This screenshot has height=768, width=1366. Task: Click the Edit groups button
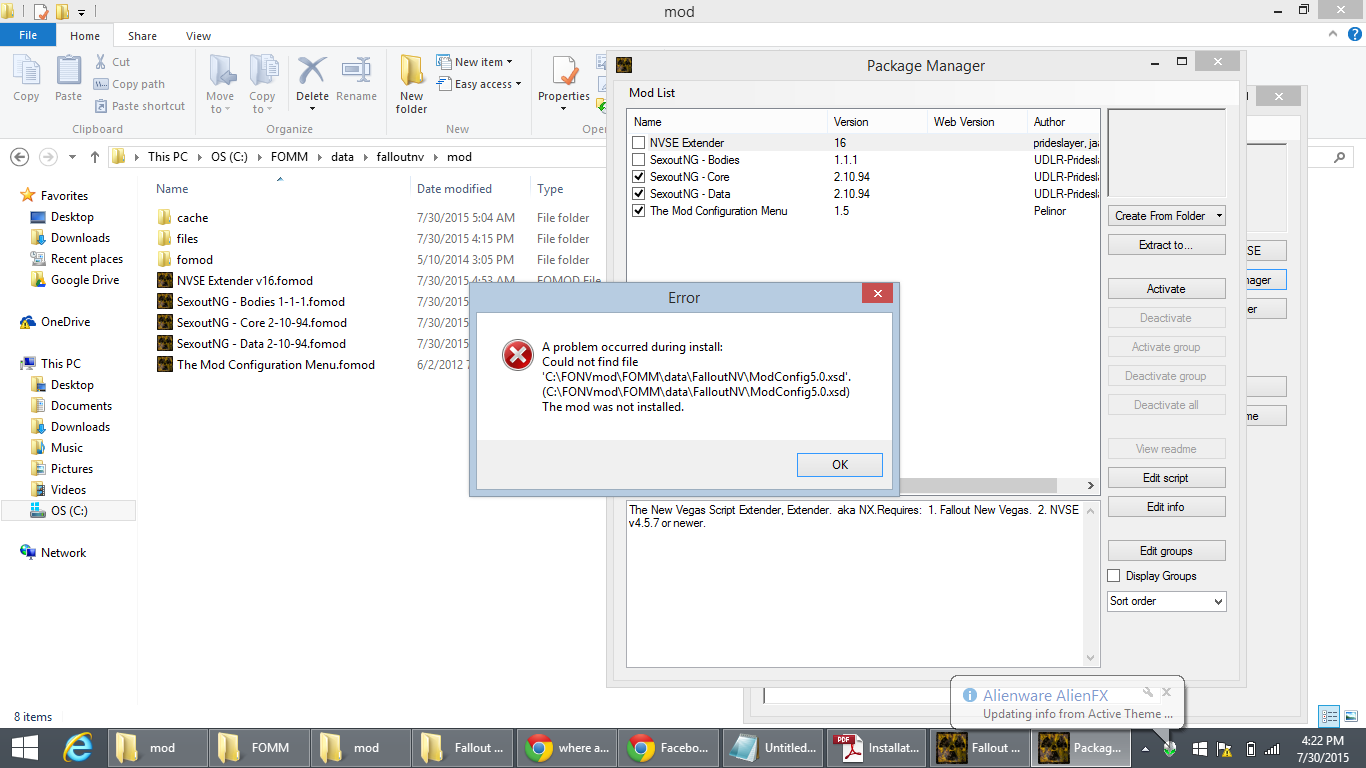[x=1167, y=551]
